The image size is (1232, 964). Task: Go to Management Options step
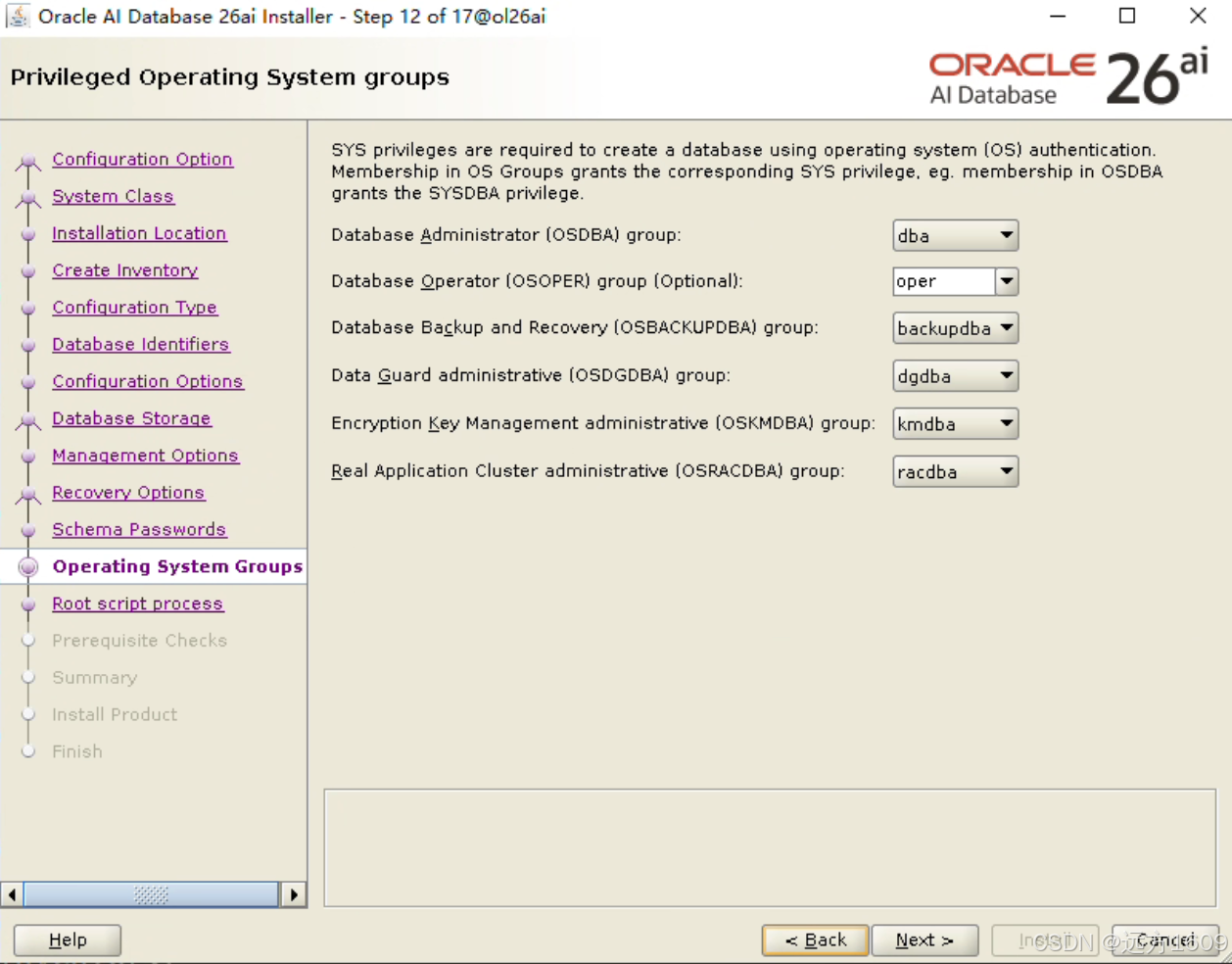point(145,456)
